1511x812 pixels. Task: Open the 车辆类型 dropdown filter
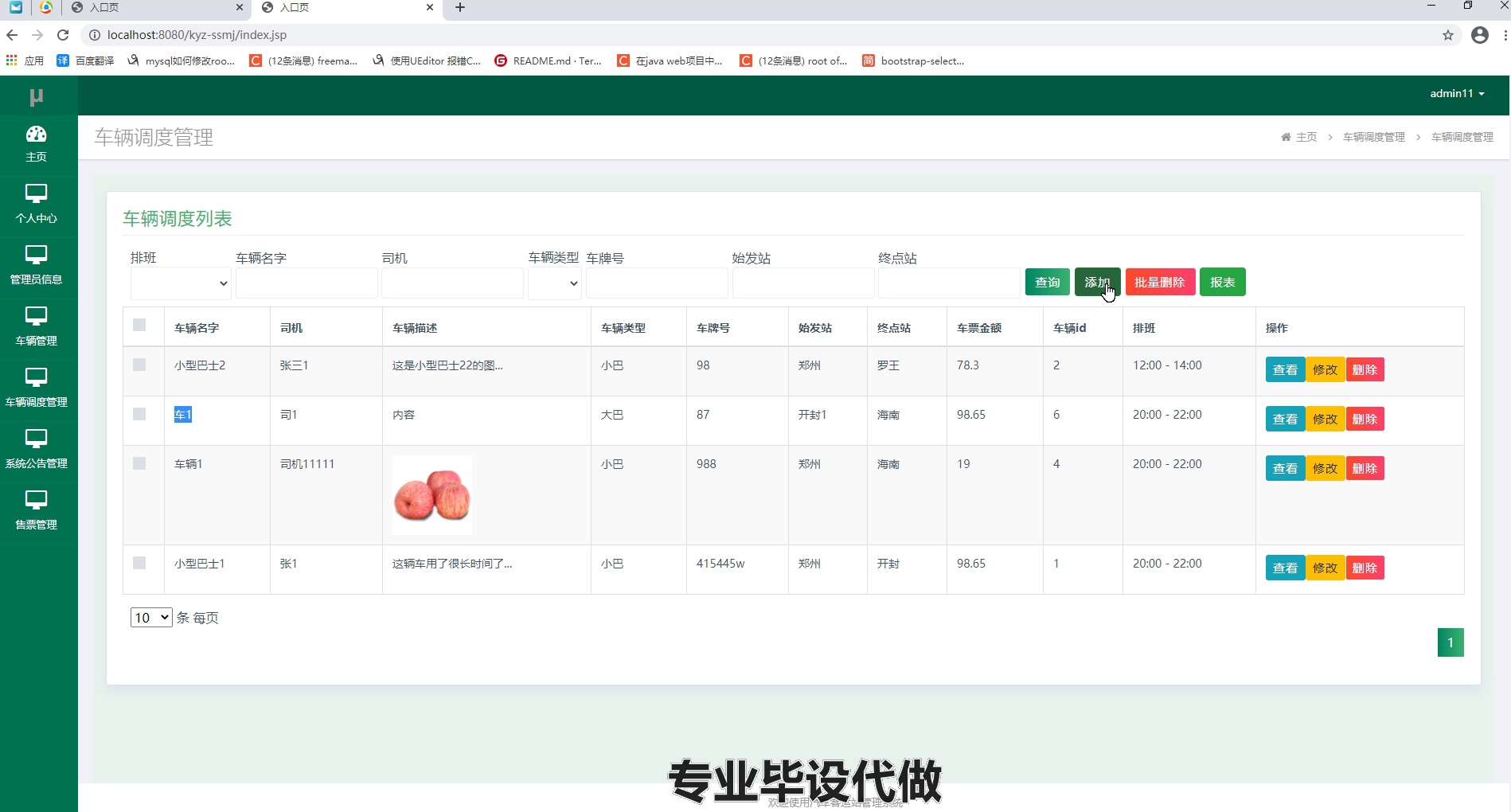pyautogui.click(x=554, y=283)
